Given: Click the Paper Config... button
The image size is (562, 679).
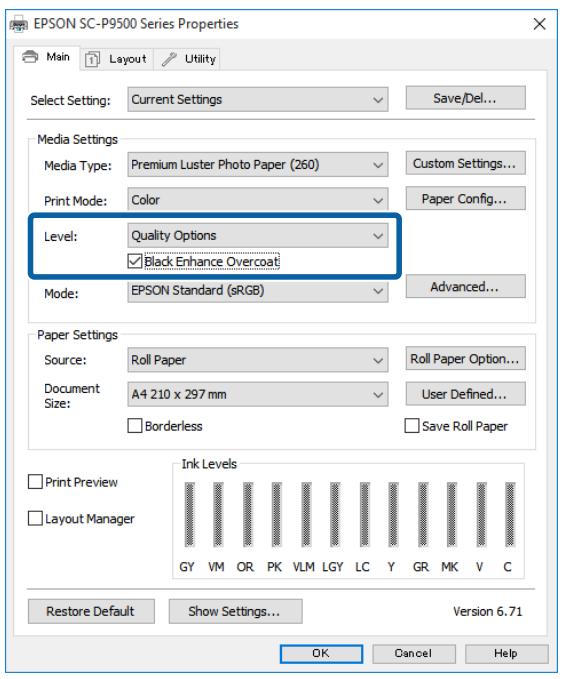Looking at the screenshot, I should click(465, 199).
